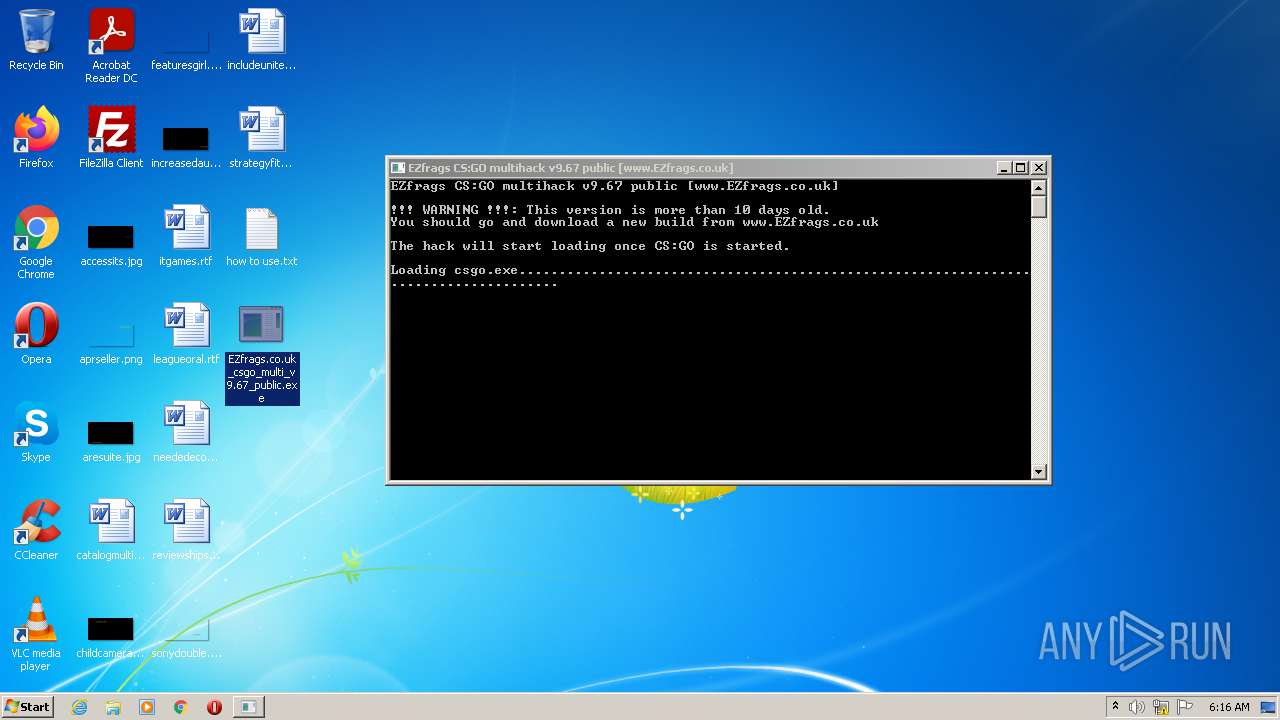Viewport: 1280px width, 720px height.
Task: Open Windows Explorer from taskbar
Action: (x=113, y=707)
